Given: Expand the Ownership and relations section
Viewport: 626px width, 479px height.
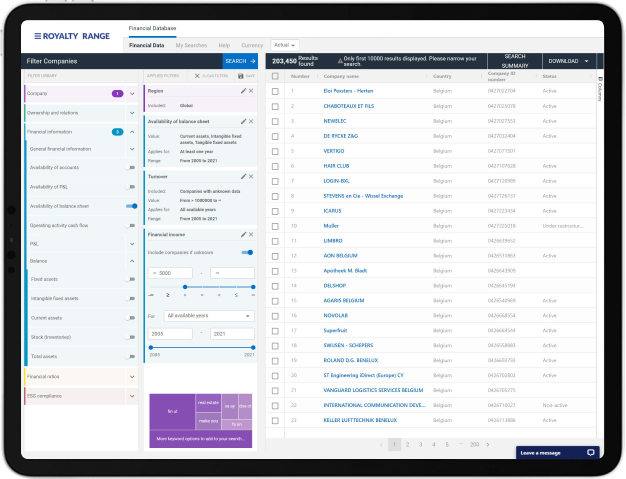Looking at the screenshot, I should click(x=131, y=112).
